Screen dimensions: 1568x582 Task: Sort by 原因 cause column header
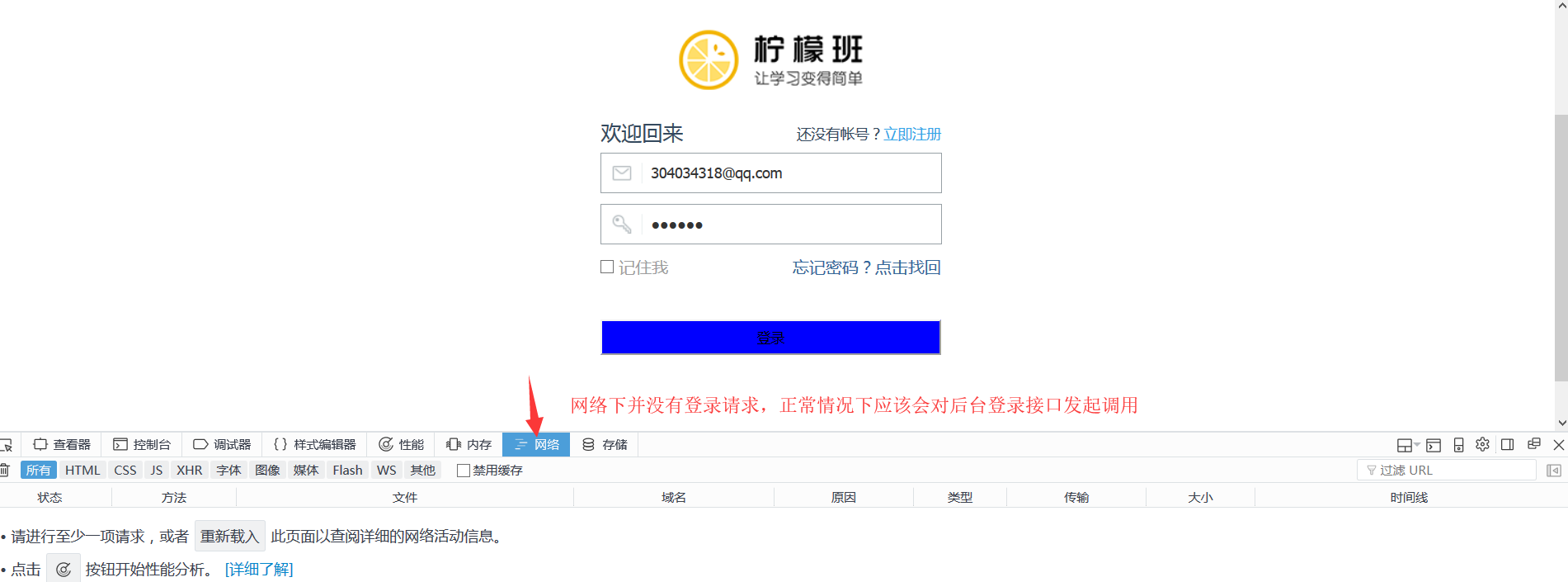coord(844,497)
